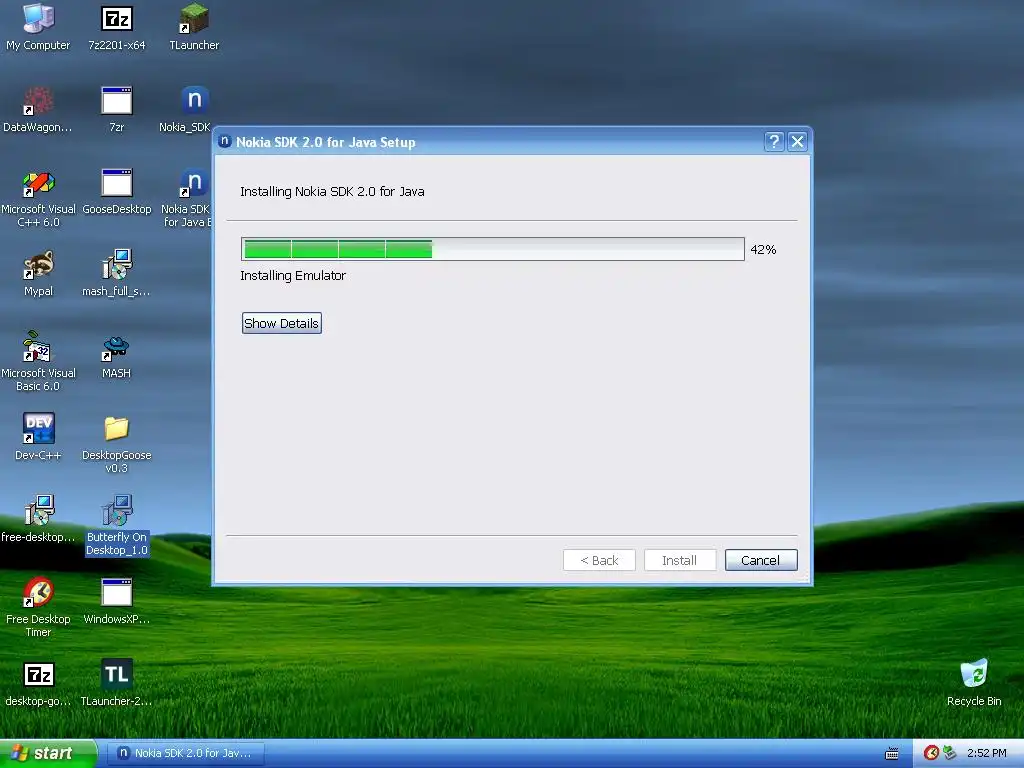Viewport: 1024px width, 768px height.
Task: Click the Nokia SDK 2.0 taskbar button
Action: coord(185,753)
